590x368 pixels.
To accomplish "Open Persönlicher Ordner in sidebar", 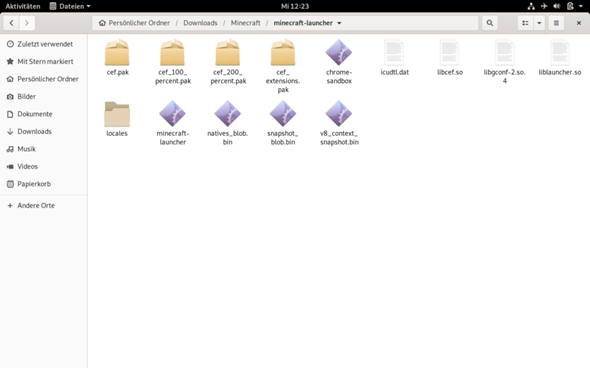I will 44,79.
